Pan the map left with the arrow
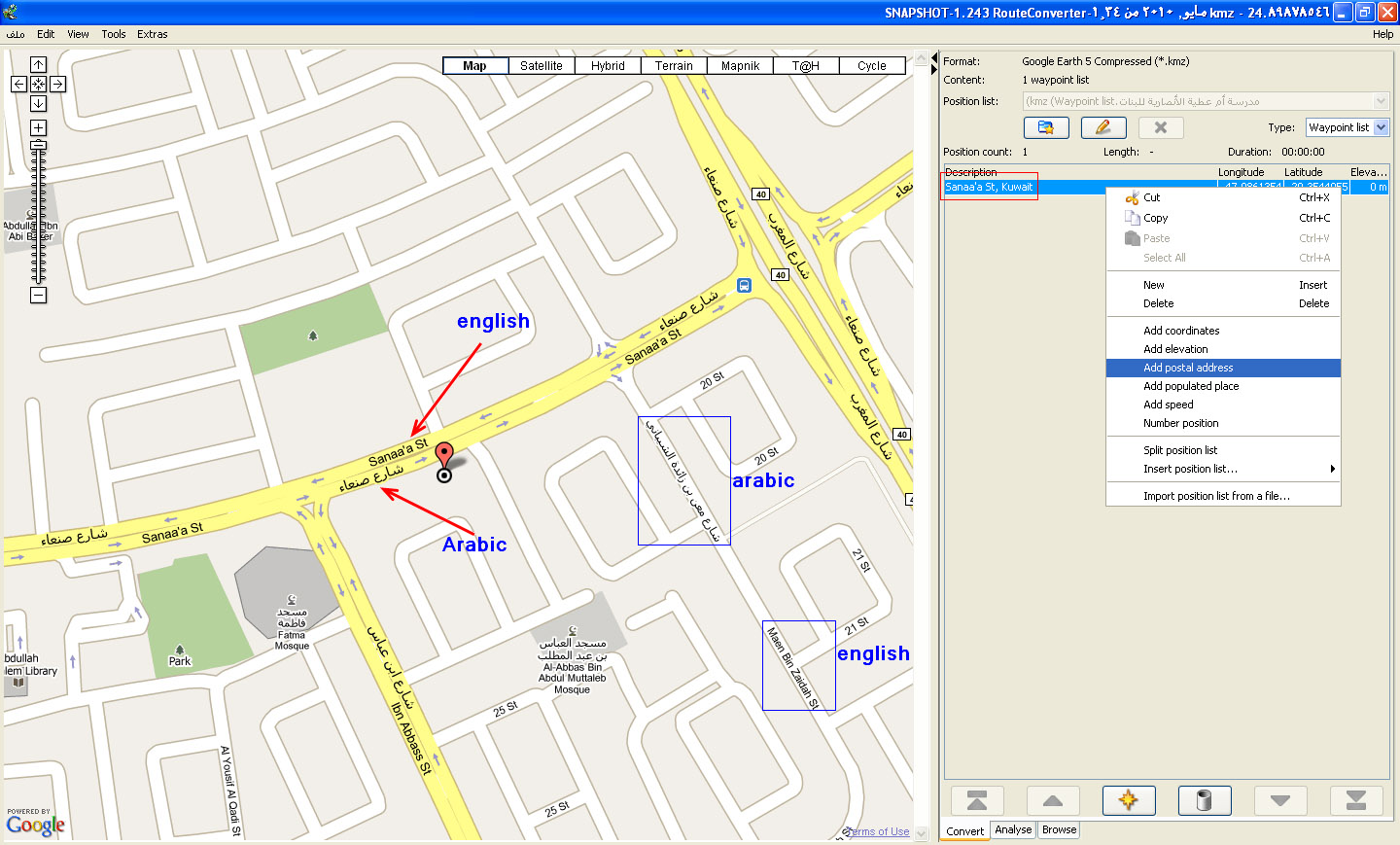The height and width of the screenshot is (845, 1400). (18, 85)
